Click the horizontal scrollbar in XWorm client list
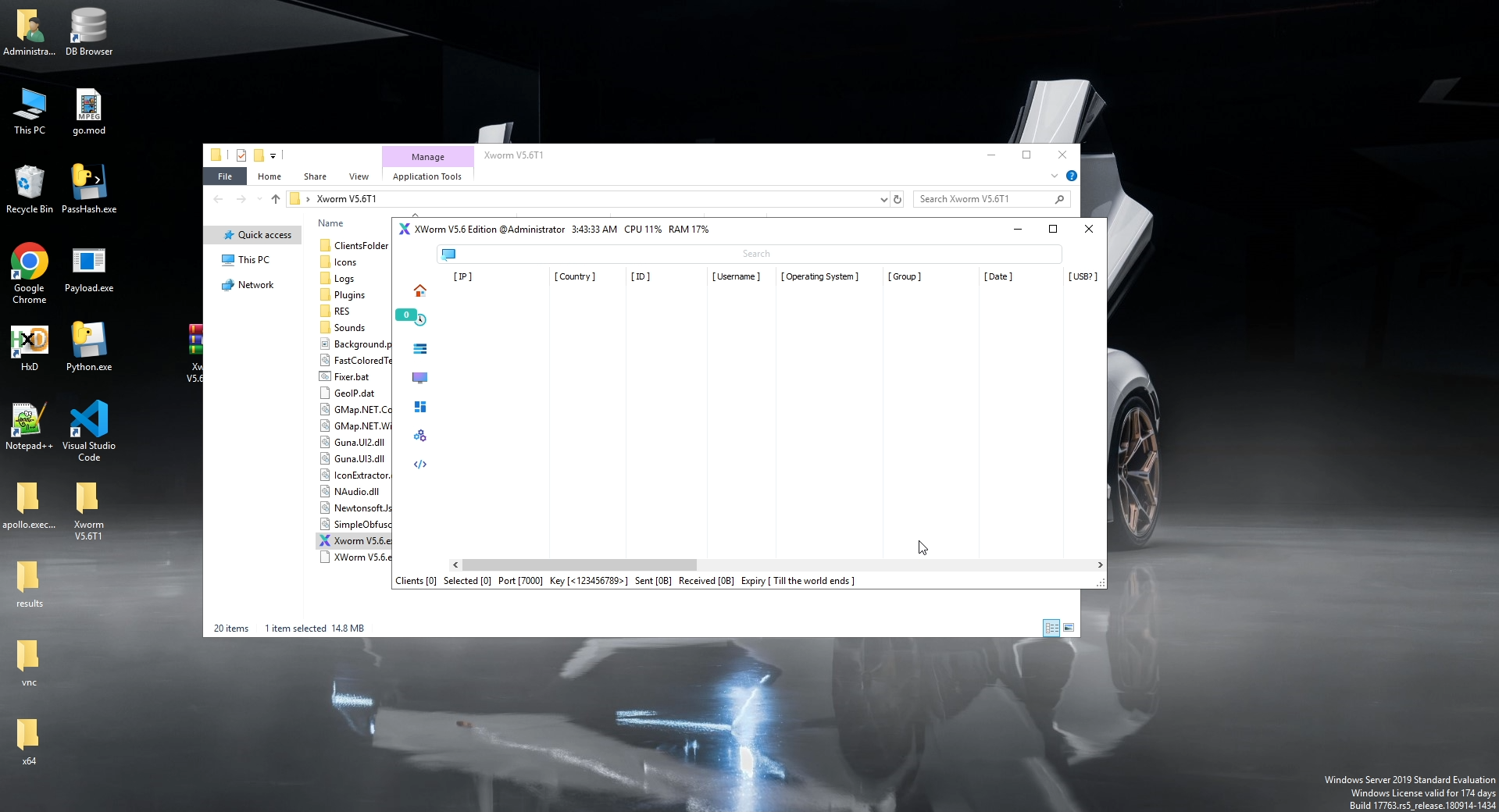Viewport: 1499px width, 812px height. (579, 564)
